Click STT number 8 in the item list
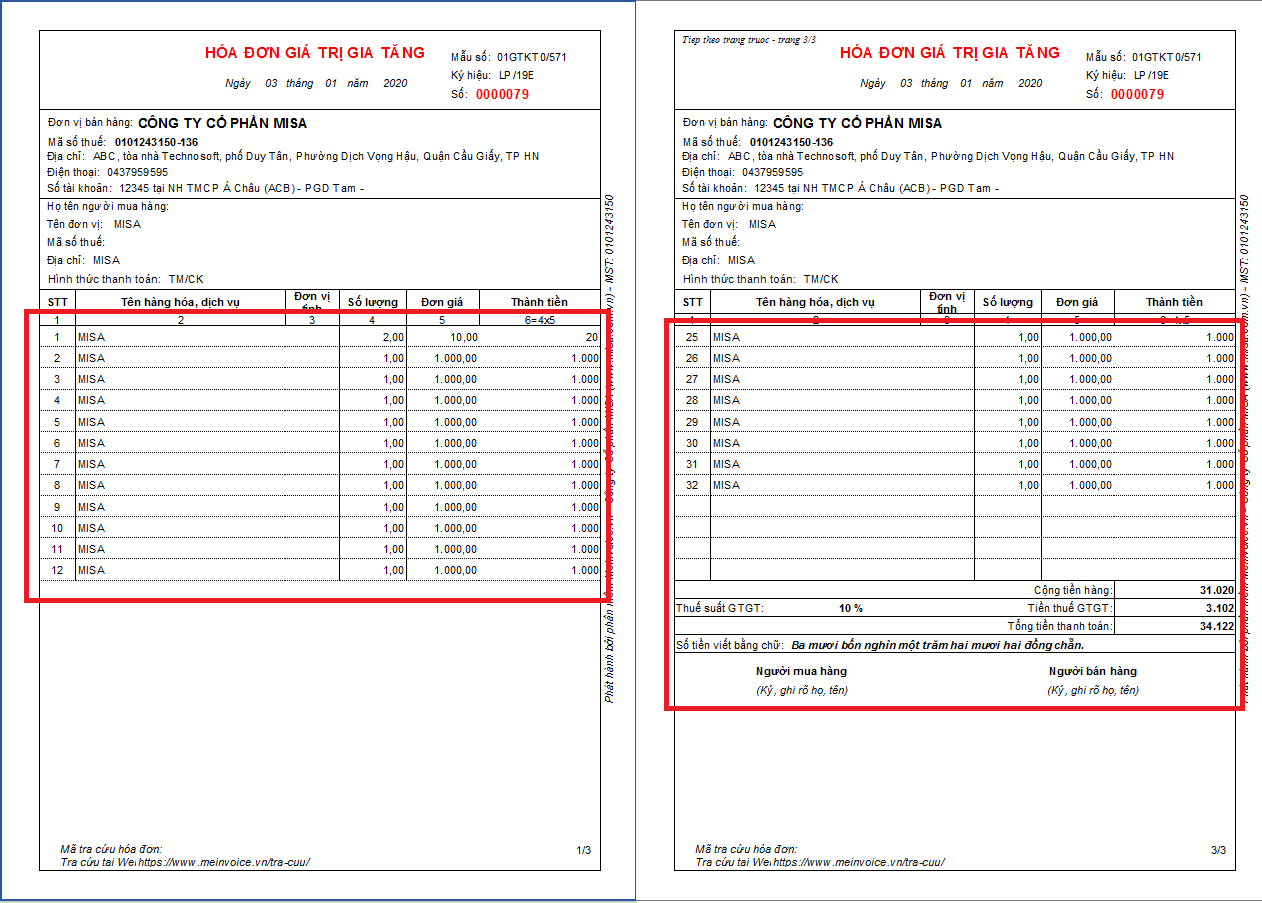 (57, 485)
